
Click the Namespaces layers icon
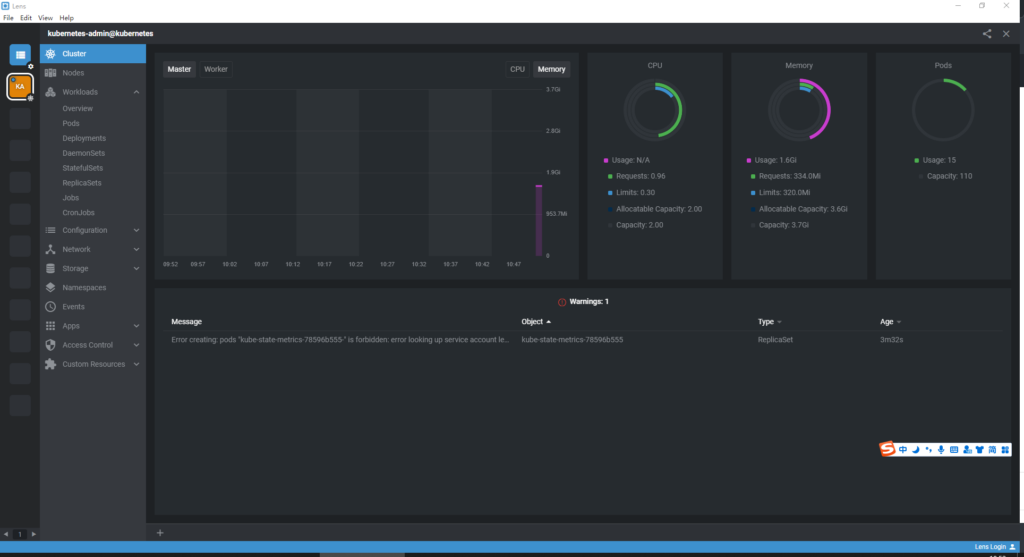click(x=50, y=287)
